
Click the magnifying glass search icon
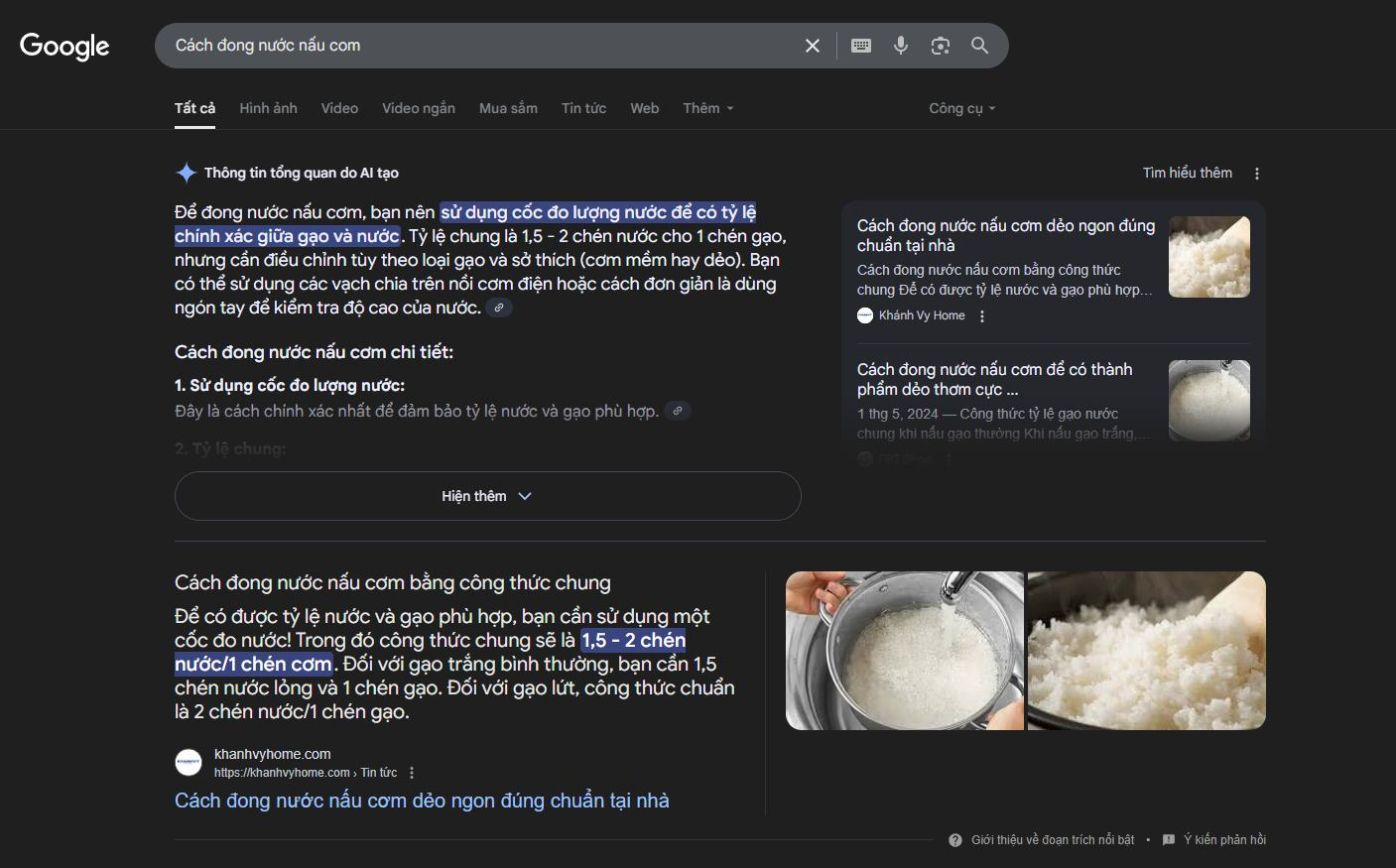pyautogui.click(x=979, y=46)
